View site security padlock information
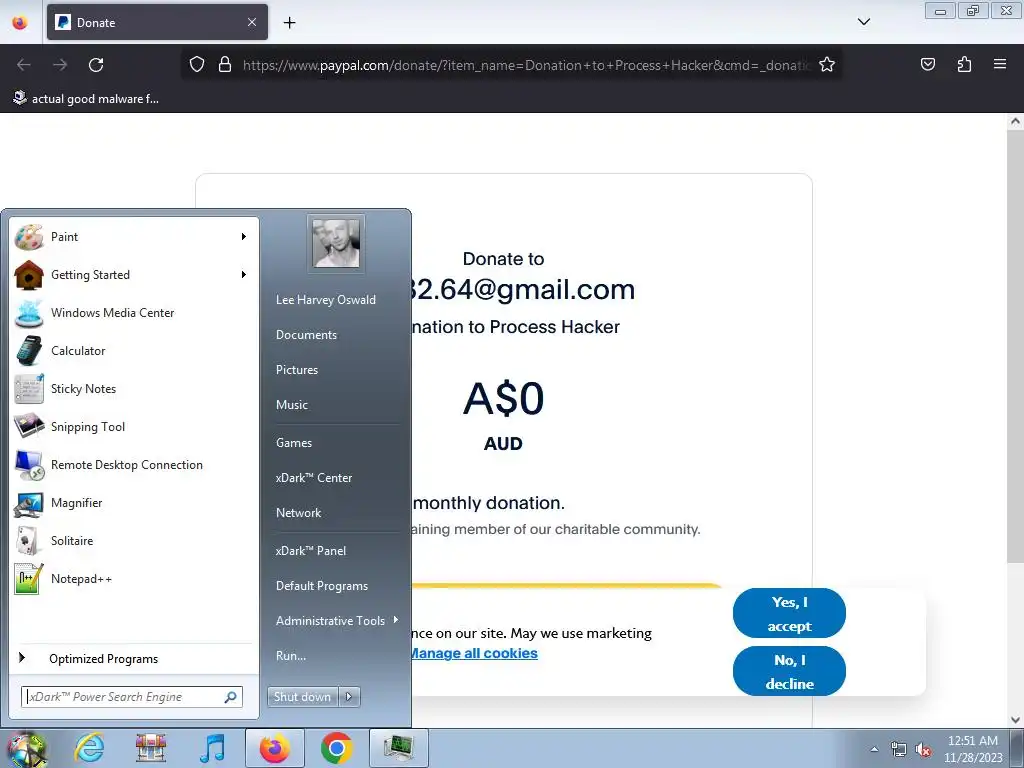Screen dimensions: 1024x768 tap(225, 64)
